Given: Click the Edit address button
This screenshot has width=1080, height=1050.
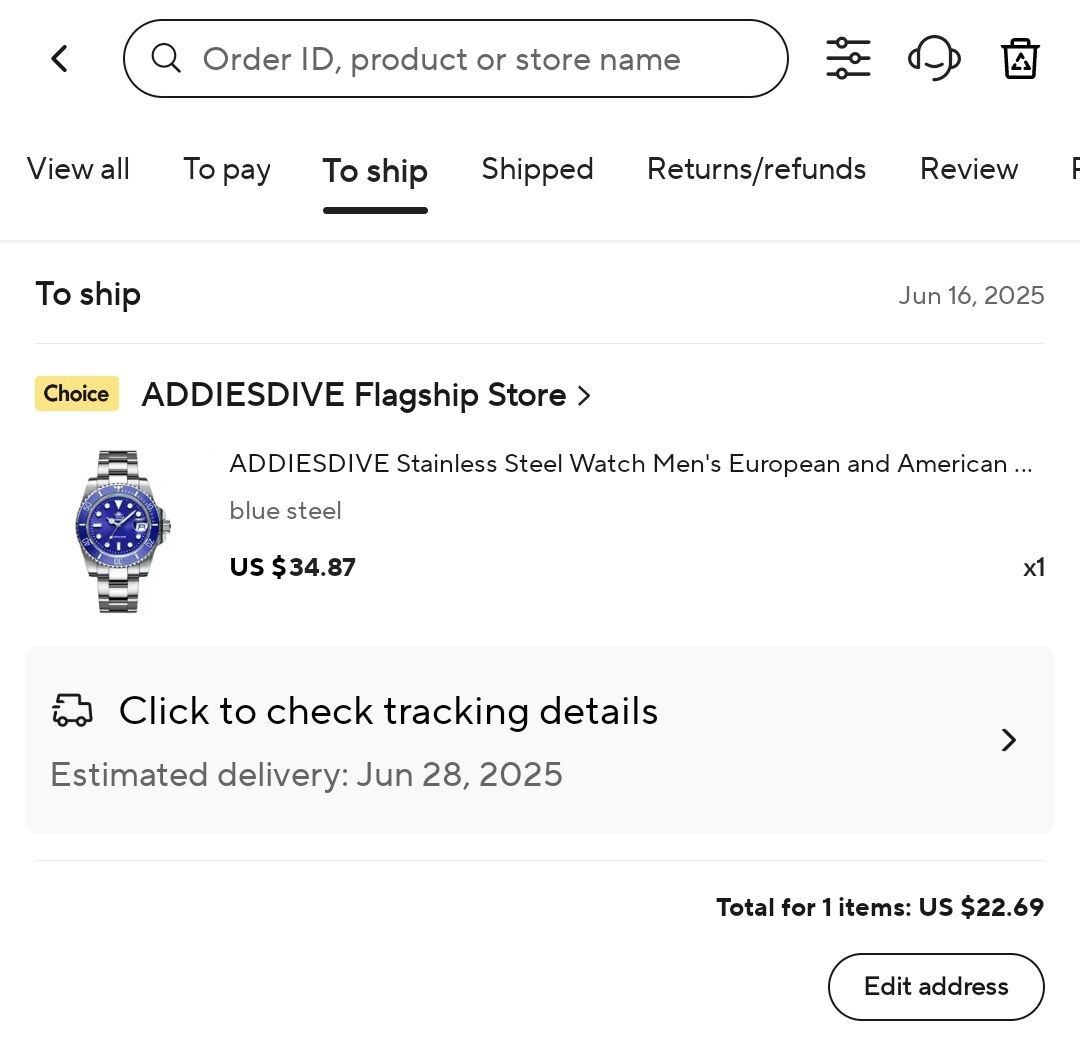Looking at the screenshot, I should [936, 987].
